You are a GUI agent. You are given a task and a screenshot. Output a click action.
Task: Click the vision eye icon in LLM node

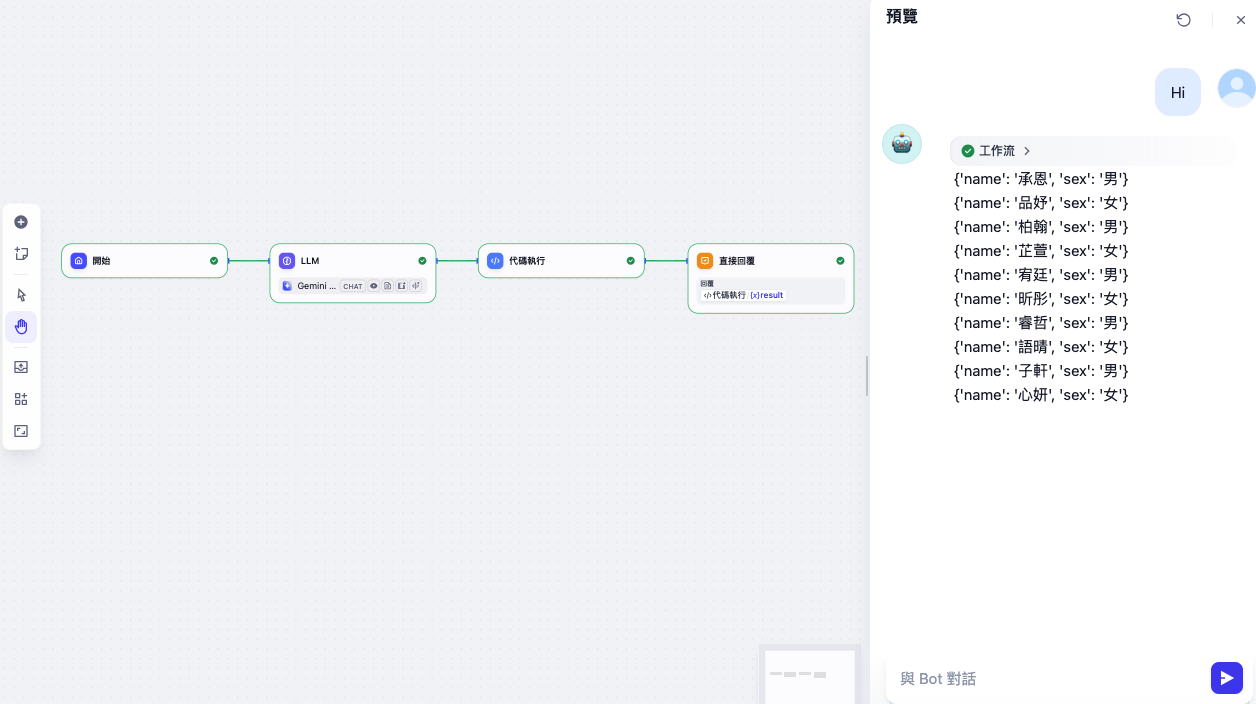(374, 286)
